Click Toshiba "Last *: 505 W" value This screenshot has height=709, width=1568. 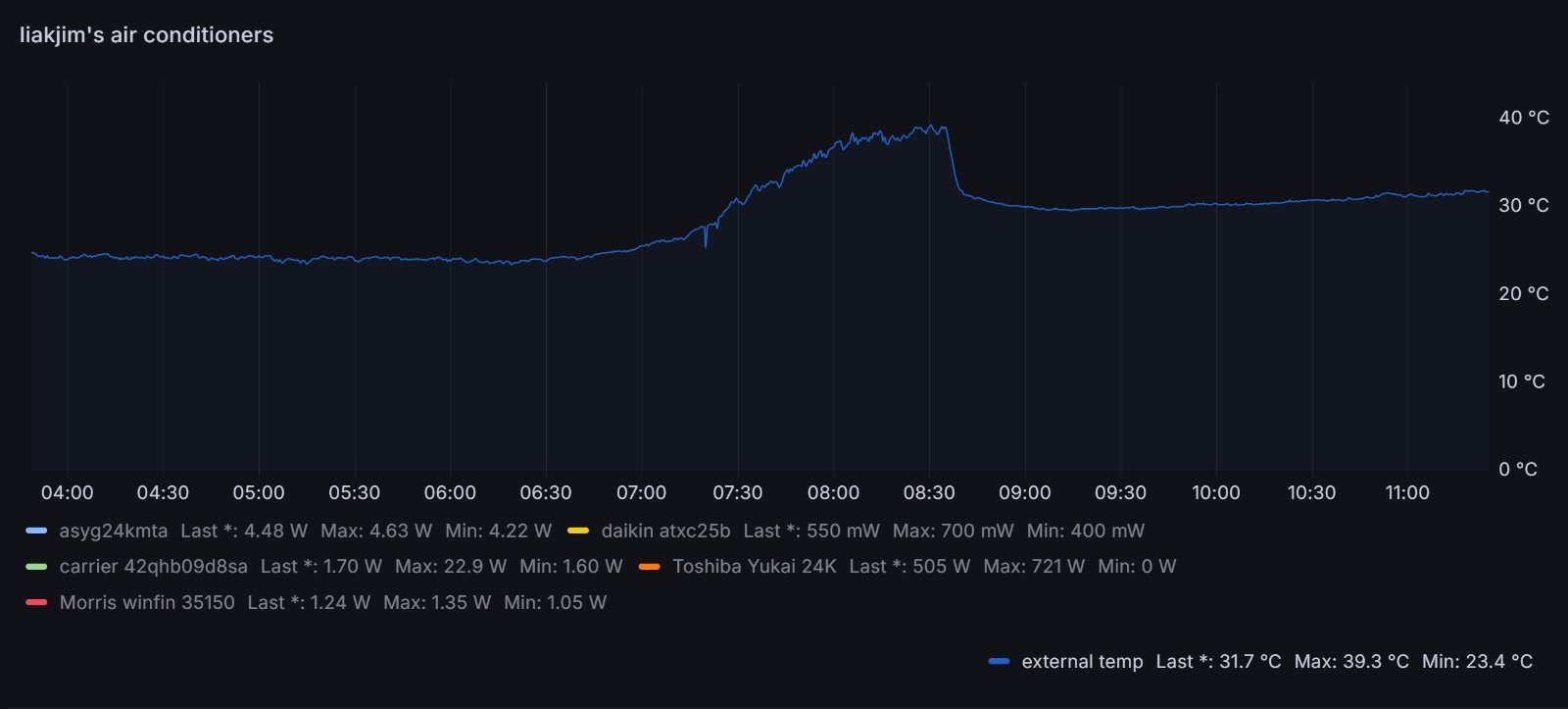(910, 566)
